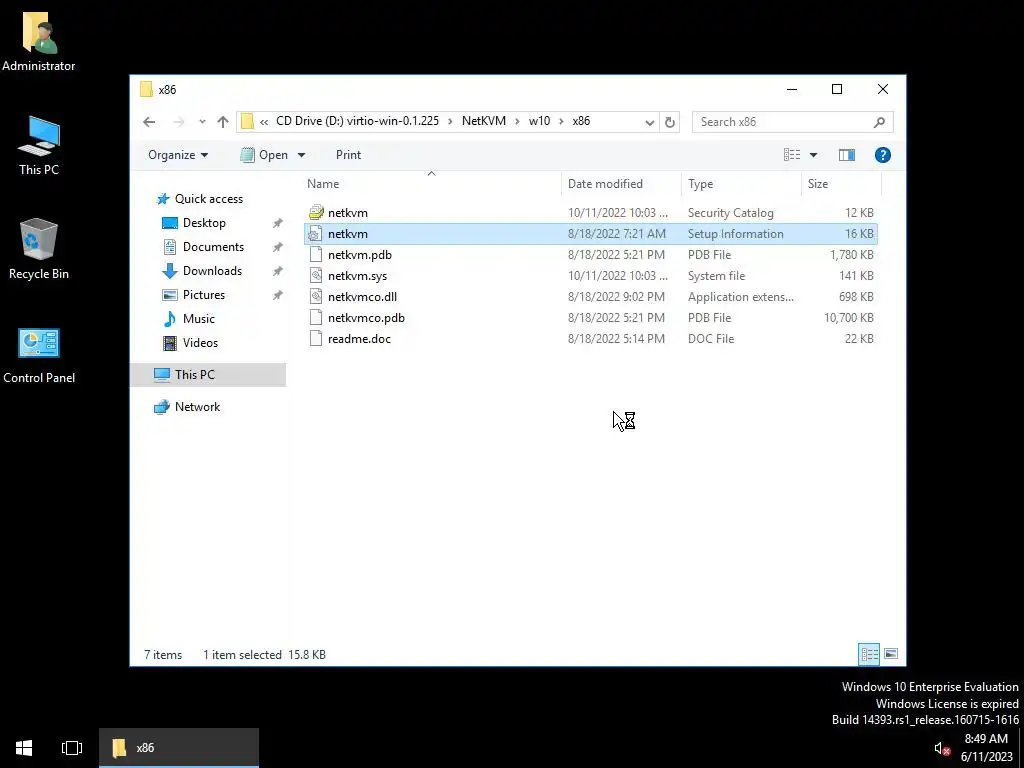The width and height of the screenshot is (1024, 768).
Task: Click x86 File Explorer taskbar button
Action: point(179,748)
